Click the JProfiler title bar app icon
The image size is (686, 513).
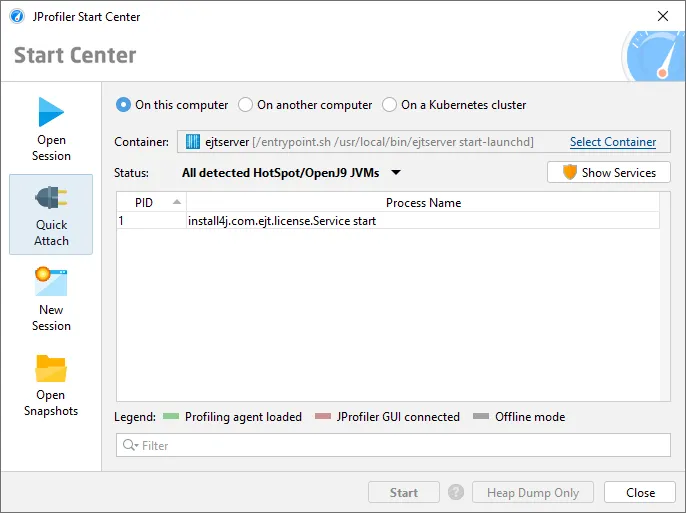click(17, 17)
